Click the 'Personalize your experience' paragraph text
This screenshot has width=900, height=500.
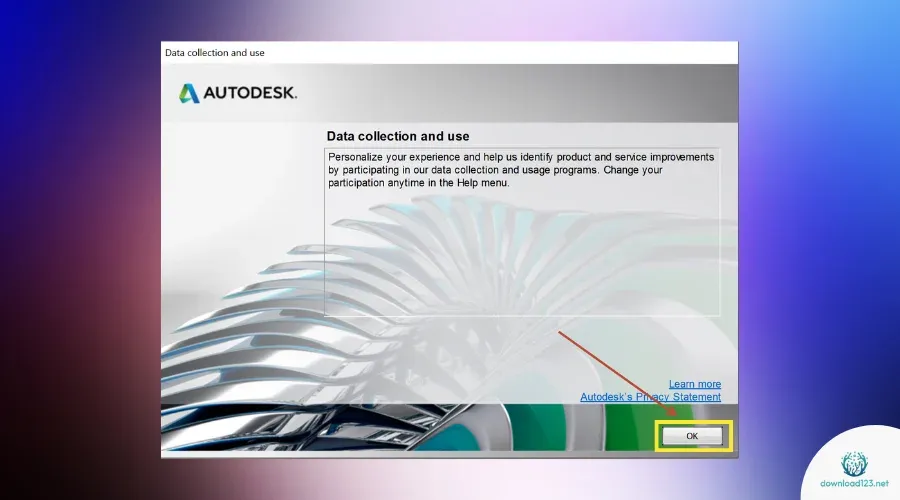tap(521, 170)
